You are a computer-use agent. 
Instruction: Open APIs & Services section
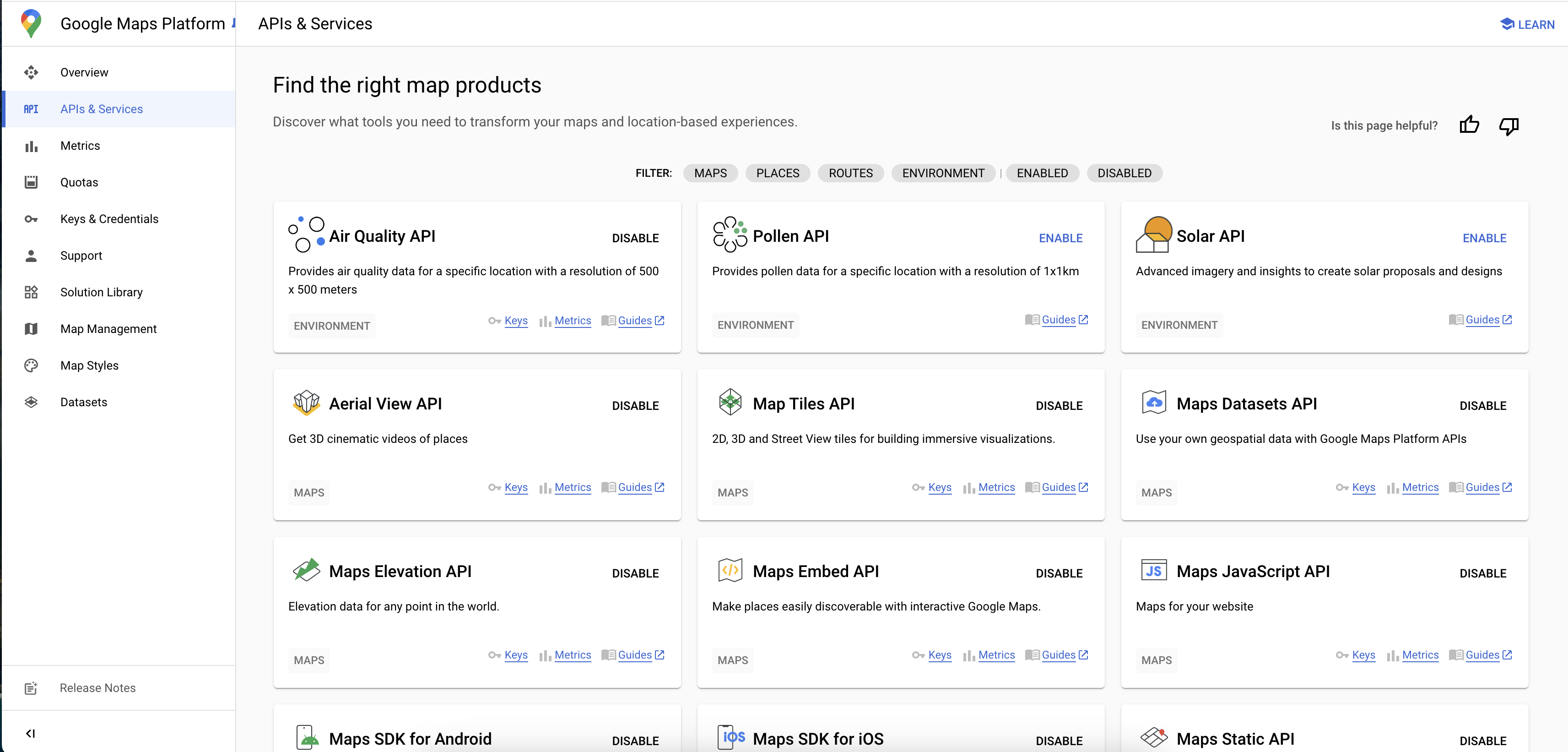click(x=101, y=108)
